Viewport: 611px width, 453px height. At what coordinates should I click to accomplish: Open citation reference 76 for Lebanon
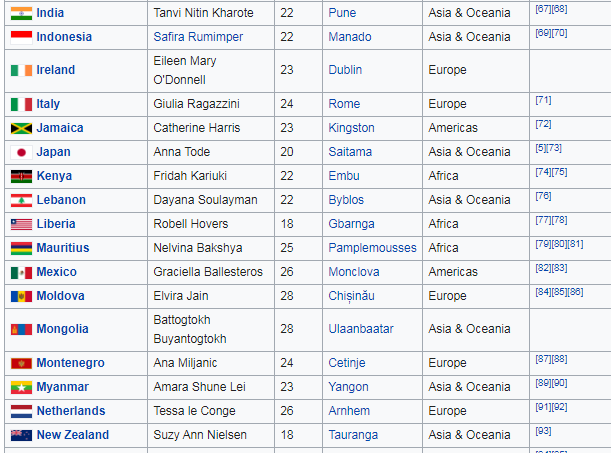coord(543,196)
